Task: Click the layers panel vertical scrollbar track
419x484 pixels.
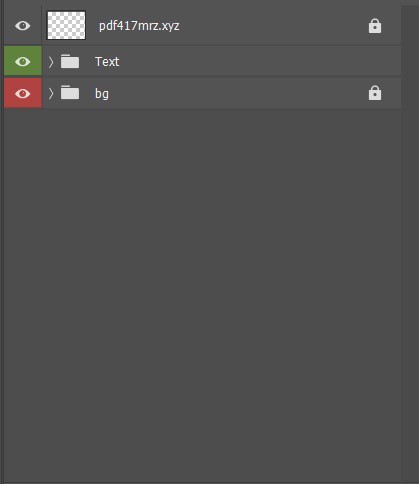Action: [x=410, y=243]
